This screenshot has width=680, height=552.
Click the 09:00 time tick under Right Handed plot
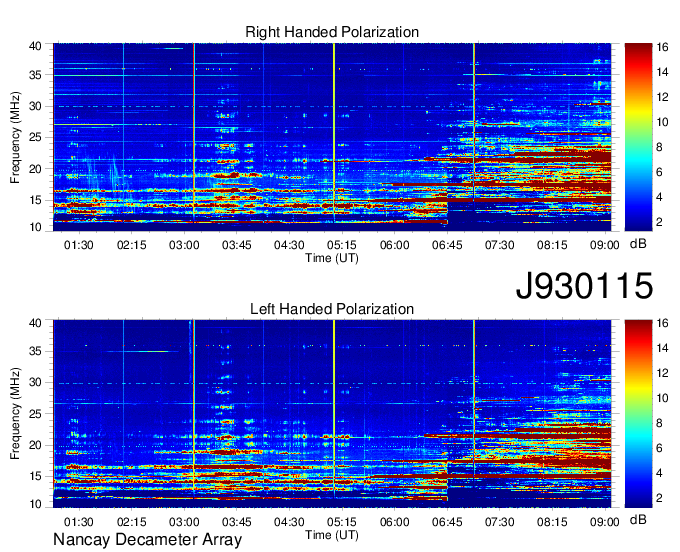(x=605, y=245)
